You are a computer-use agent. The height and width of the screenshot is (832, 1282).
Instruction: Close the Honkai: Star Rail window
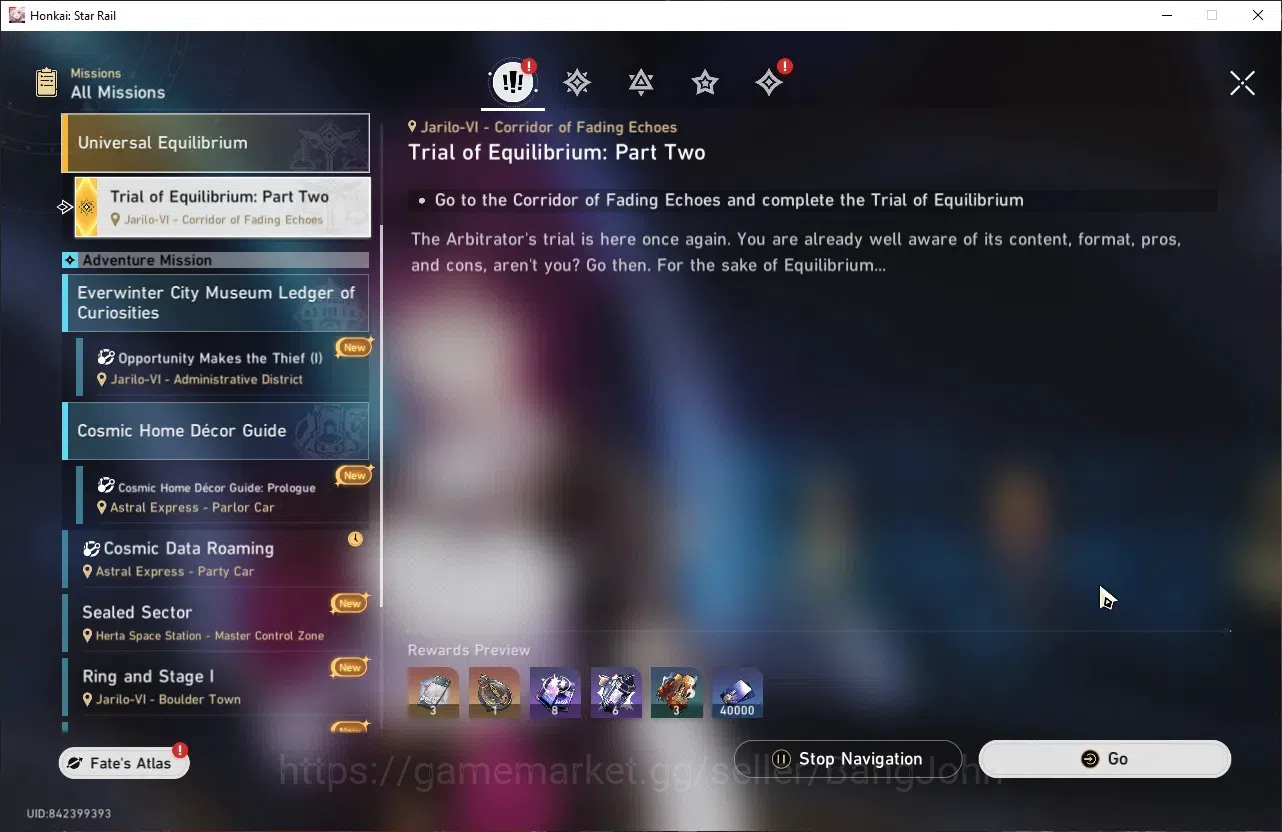[x=1258, y=15]
